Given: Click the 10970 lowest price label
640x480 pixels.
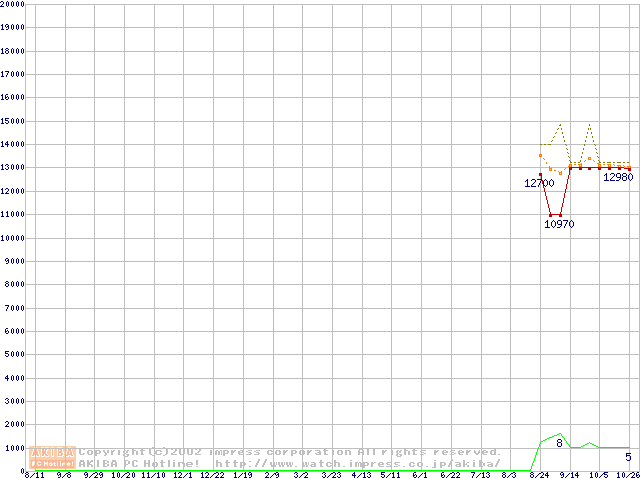Looking at the screenshot, I should click(x=559, y=224).
